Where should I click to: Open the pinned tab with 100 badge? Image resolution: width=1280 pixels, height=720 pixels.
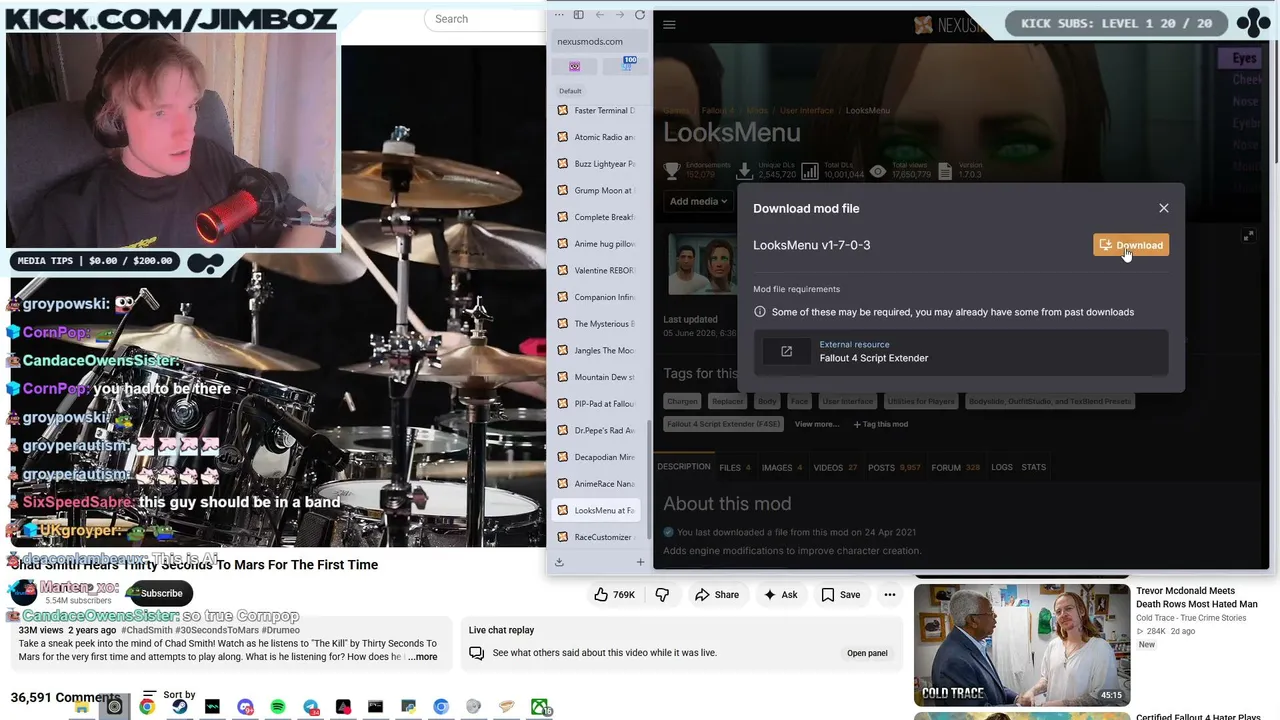click(627, 65)
